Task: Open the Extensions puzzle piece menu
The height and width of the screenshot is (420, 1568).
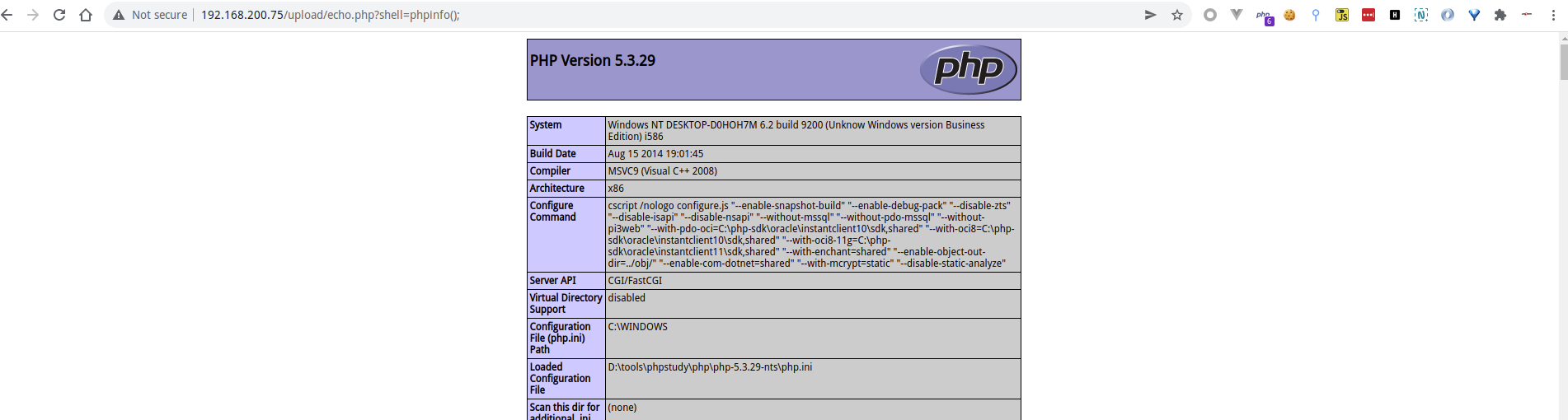Action: pos(1500,15)
